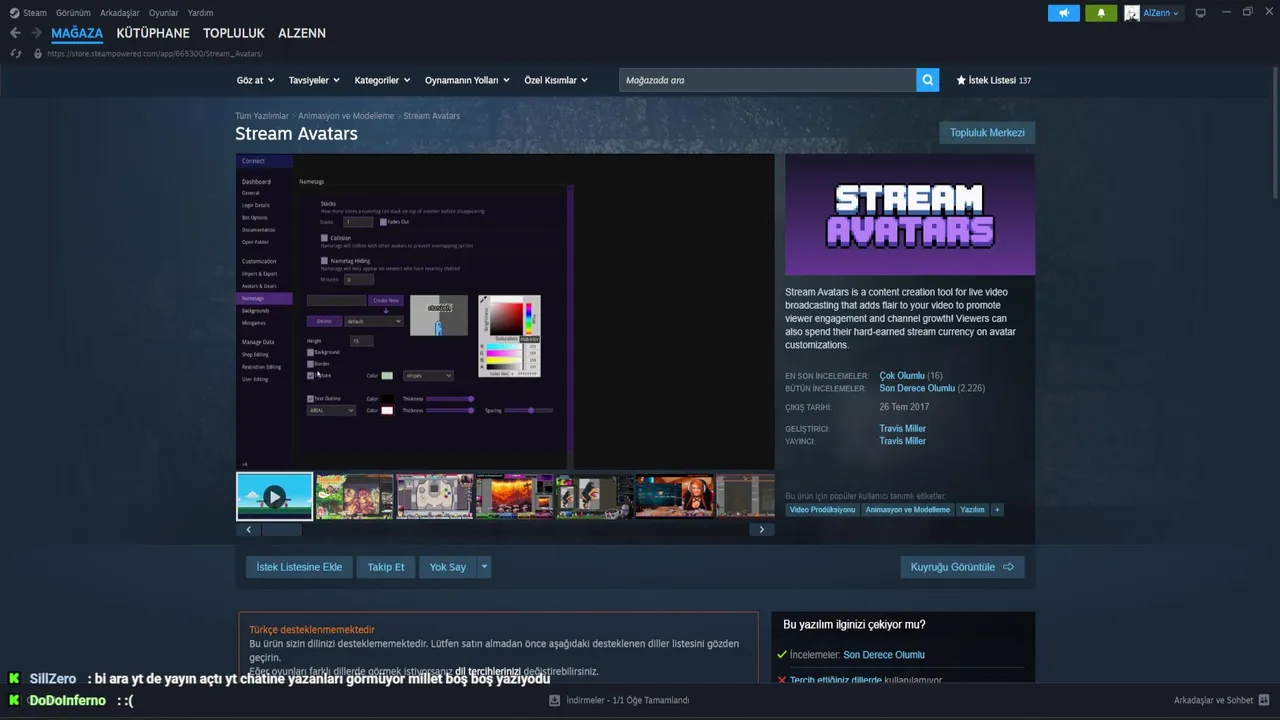The height and width of the screenshot is (720, 1280).
Task: Open the announcements megaphone button
Action: coord(1063,13)
